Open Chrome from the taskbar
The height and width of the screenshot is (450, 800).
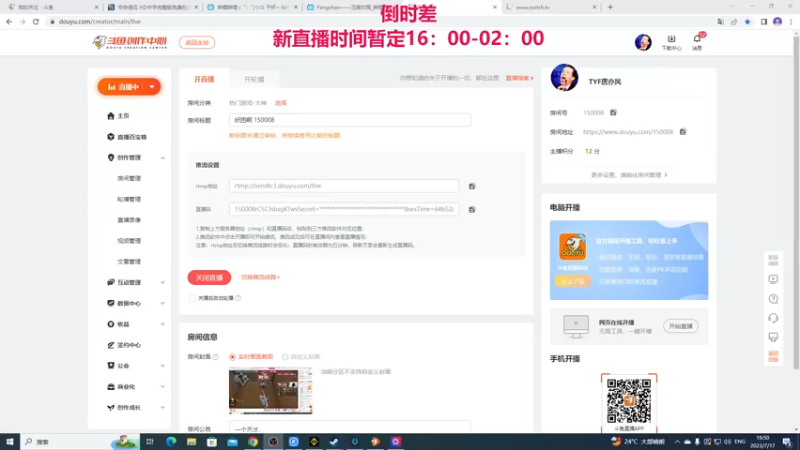(253, 442)
